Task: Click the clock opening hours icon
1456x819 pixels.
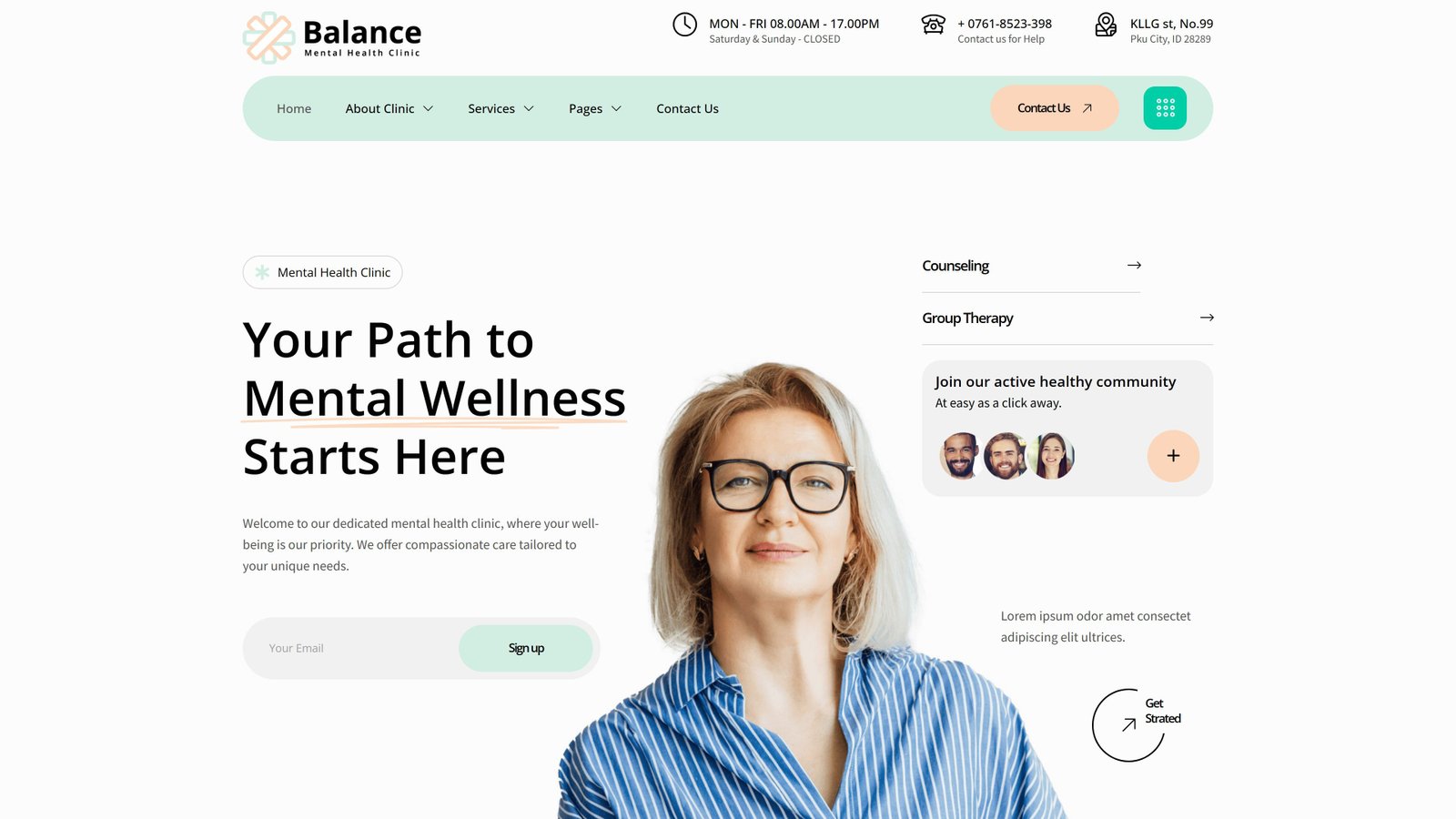Action: click(684, 25)
